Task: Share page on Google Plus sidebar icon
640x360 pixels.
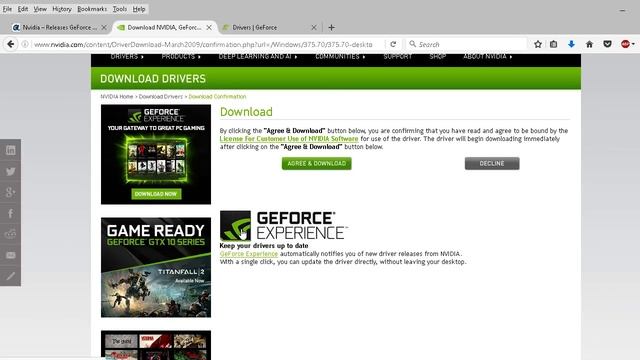Action: [x=11, y=192]
